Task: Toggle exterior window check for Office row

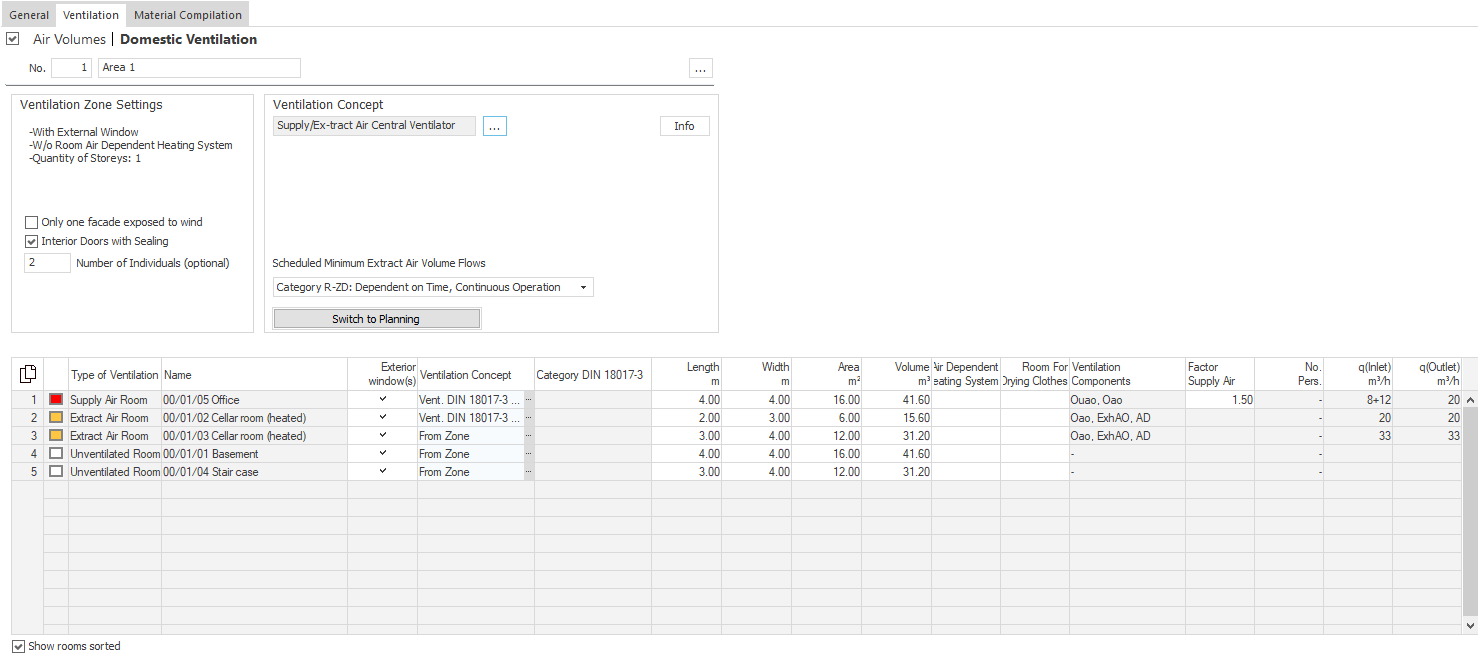Action: coord(383,400)
